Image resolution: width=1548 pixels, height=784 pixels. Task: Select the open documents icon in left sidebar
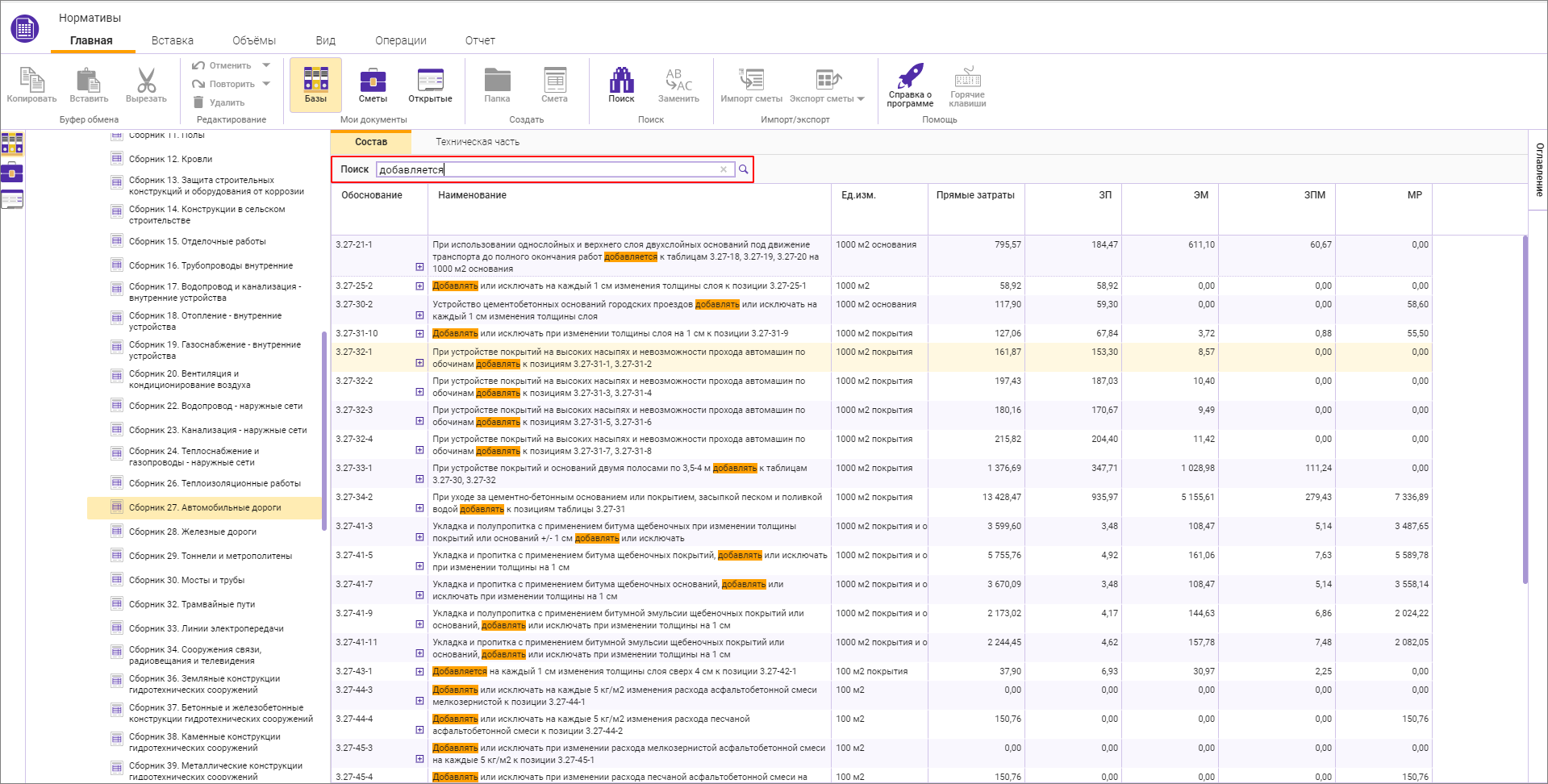point(12,199)
